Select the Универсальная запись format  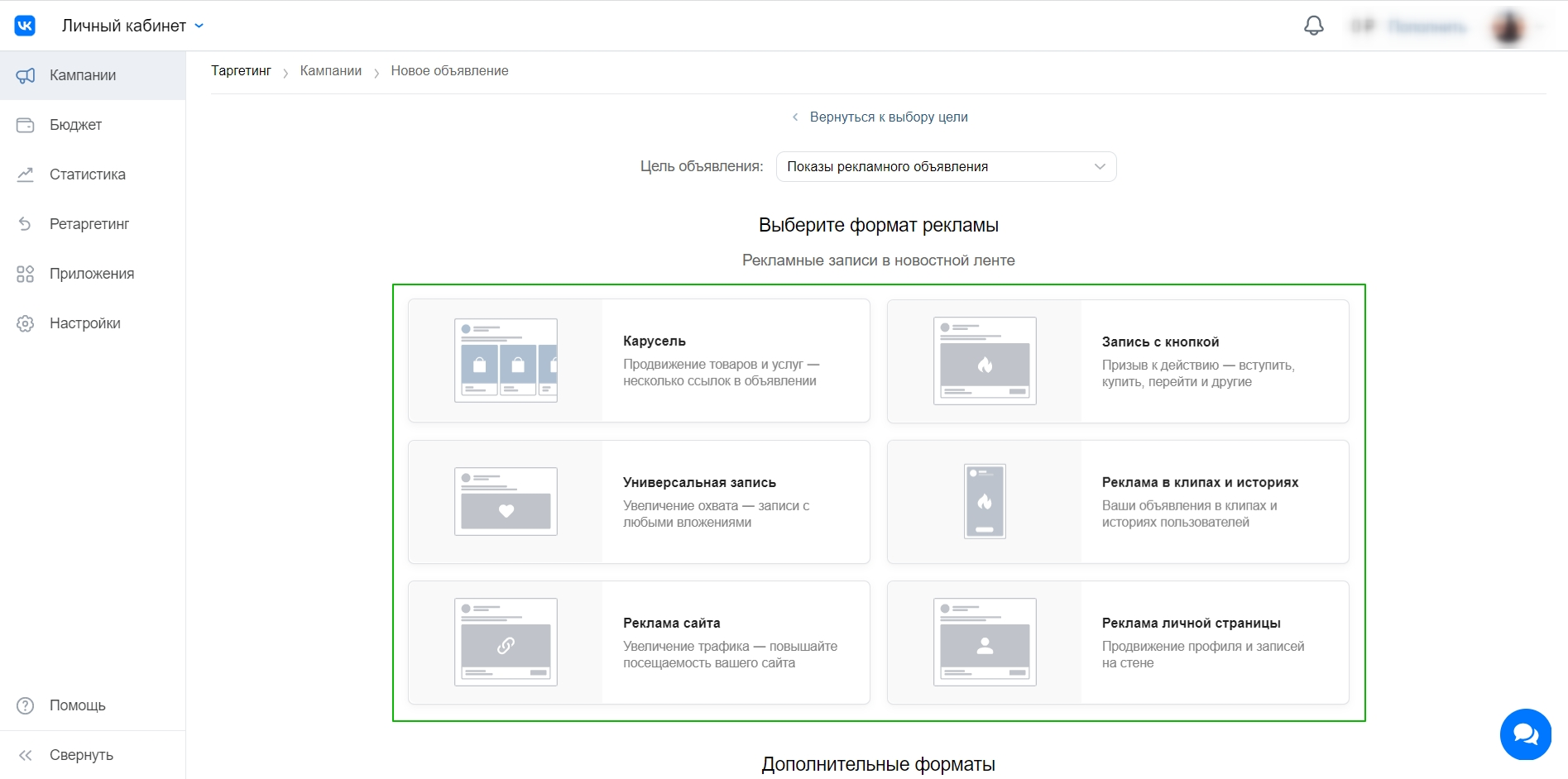tap(639, 502)
